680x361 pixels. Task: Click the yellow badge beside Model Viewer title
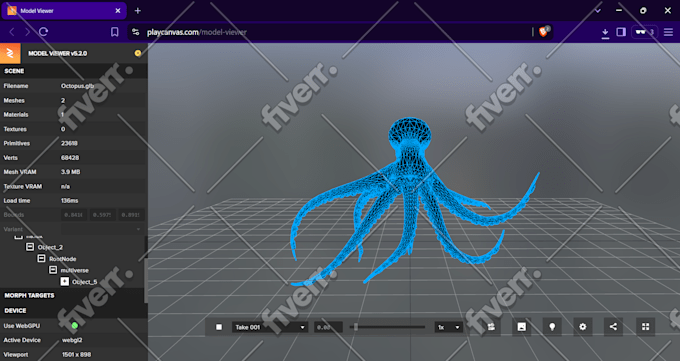point(138,53)
